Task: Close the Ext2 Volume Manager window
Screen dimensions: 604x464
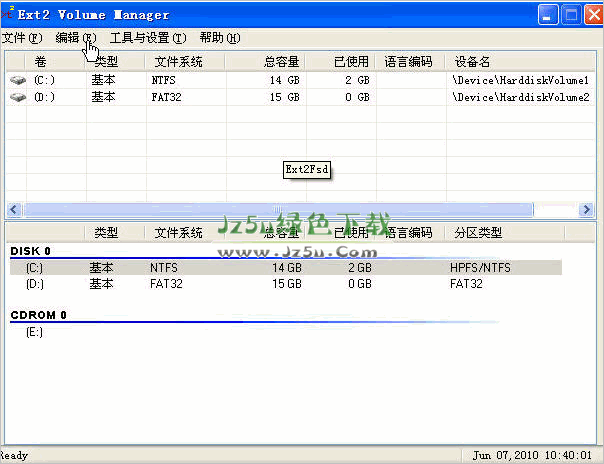Action: pyautogui.click(x=594, y=15)
